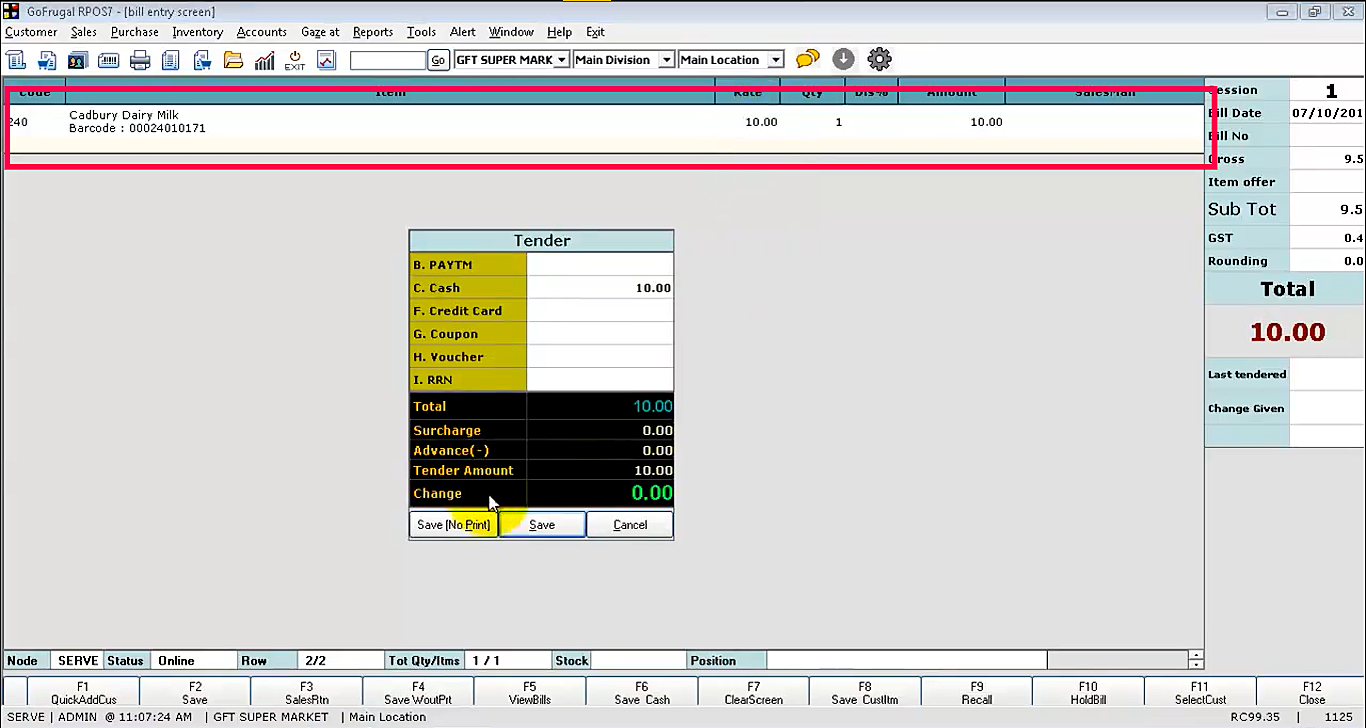Image resolution: width=1366 pixels, height=728 pixels.
Task: Click F5 ViewBills button
Action: click(x=530, y=693)
